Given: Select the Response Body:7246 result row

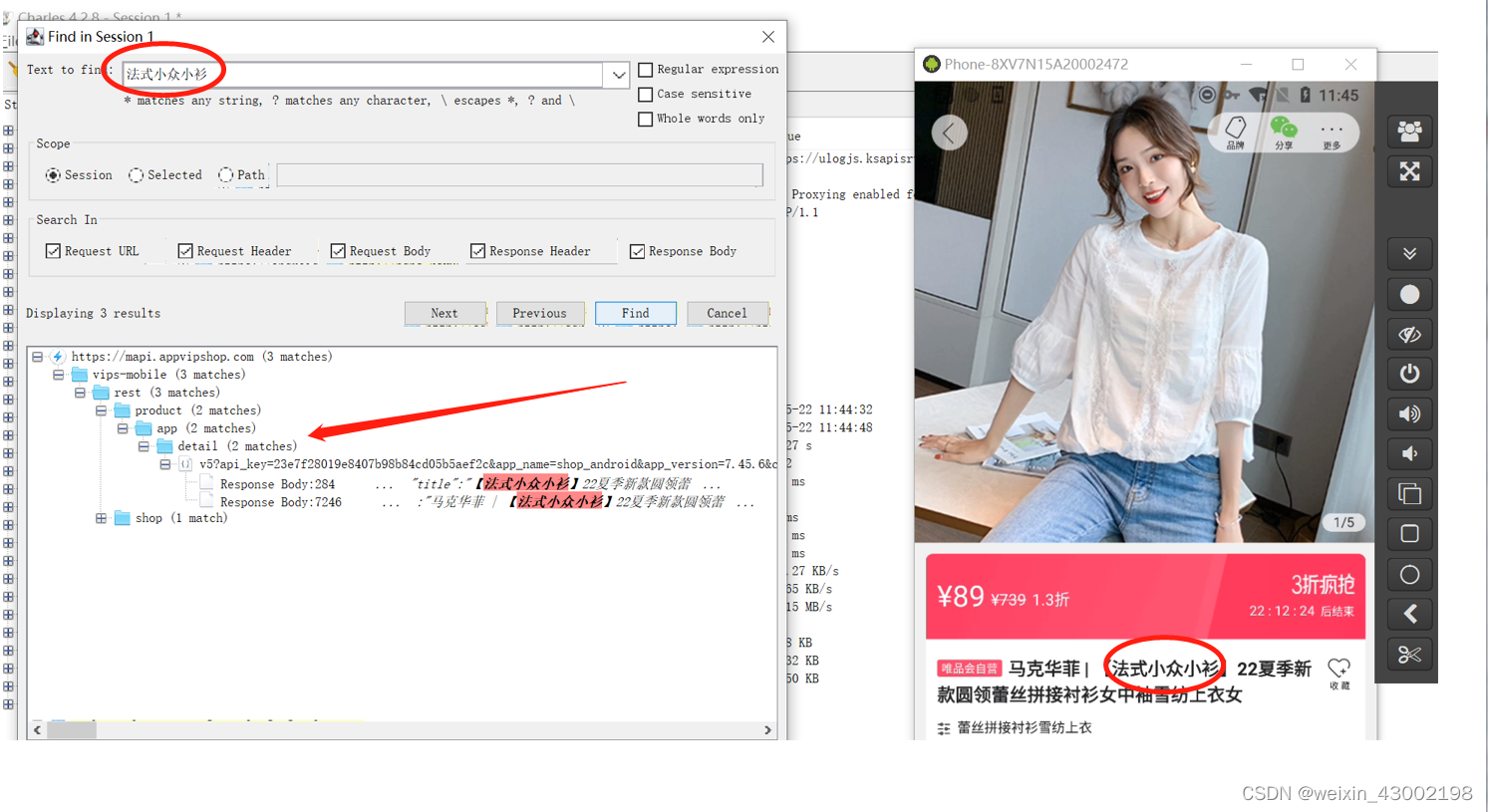Looking at the screenshot, I should (476, 502).
